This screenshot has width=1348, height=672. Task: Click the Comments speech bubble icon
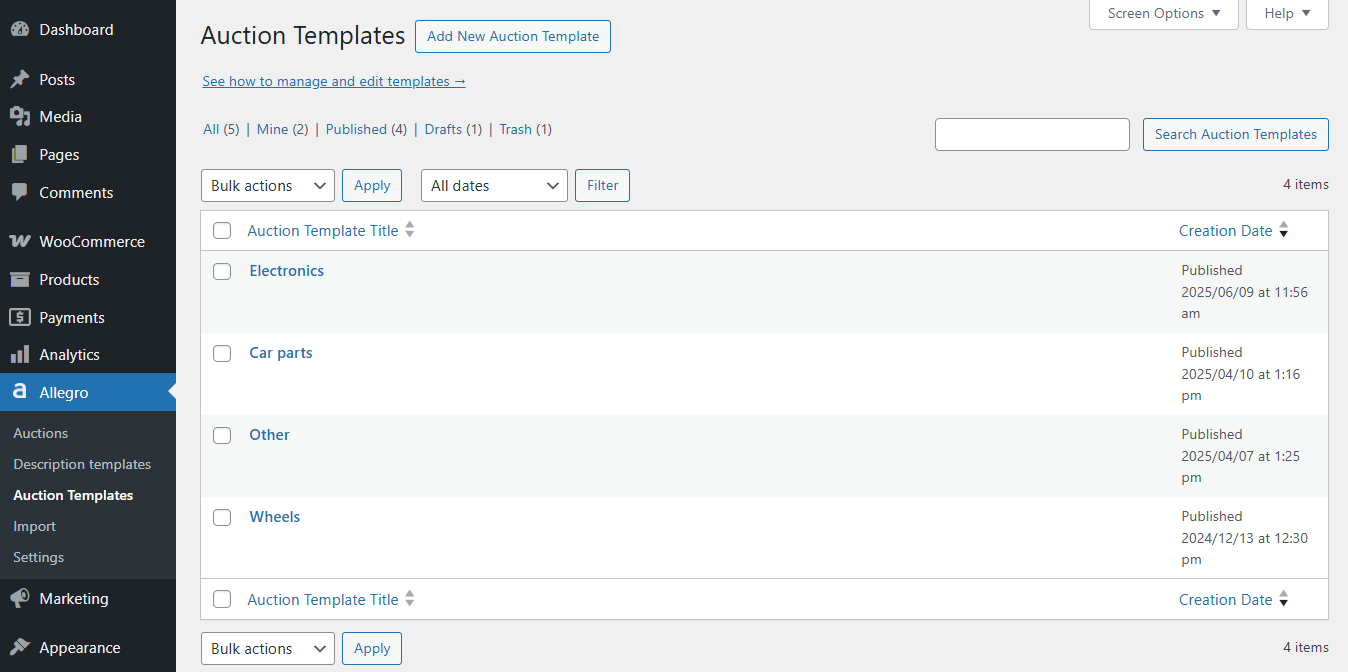point(20,192)
